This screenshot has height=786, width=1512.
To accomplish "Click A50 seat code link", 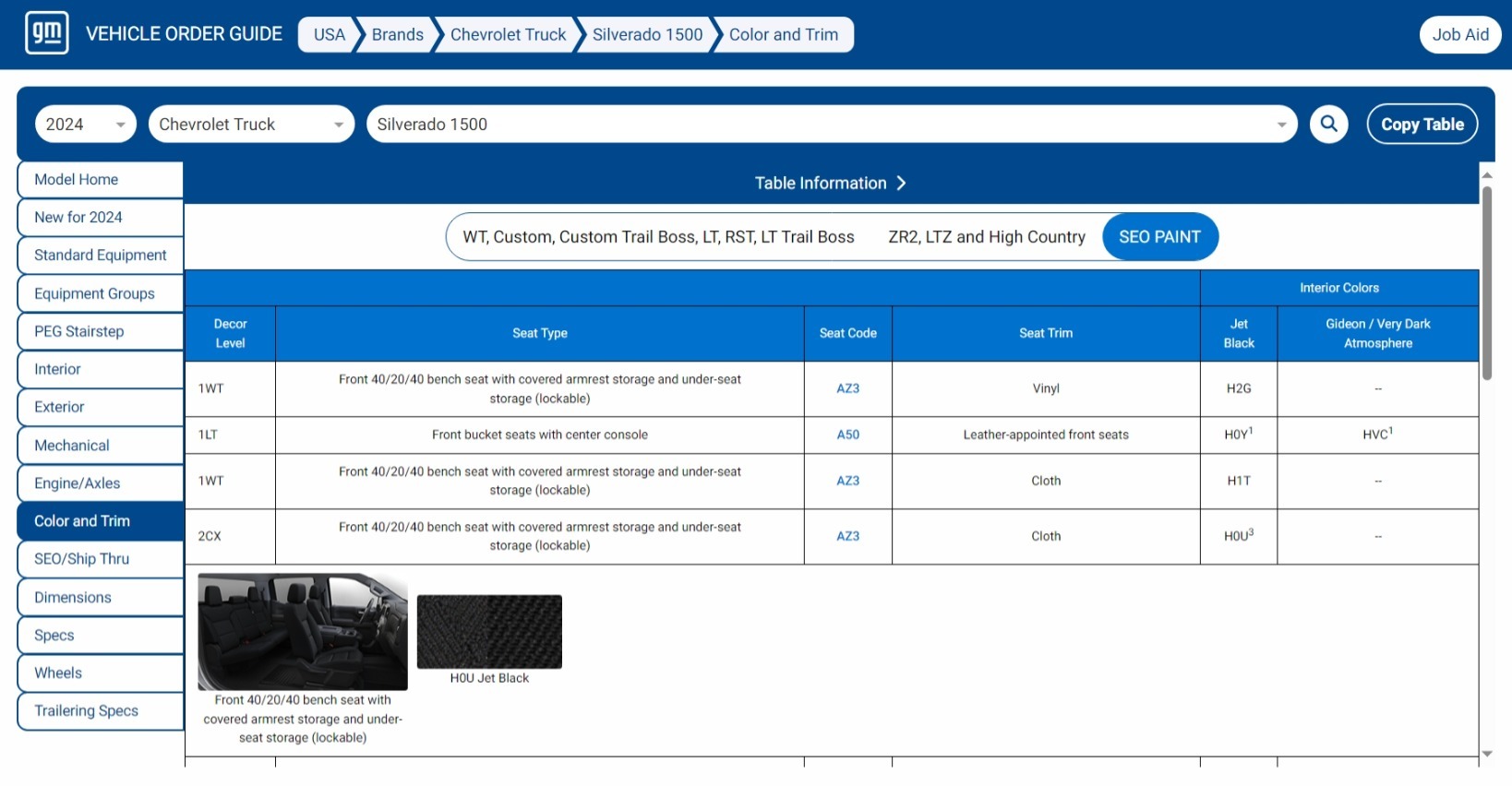I will (847, 435).
